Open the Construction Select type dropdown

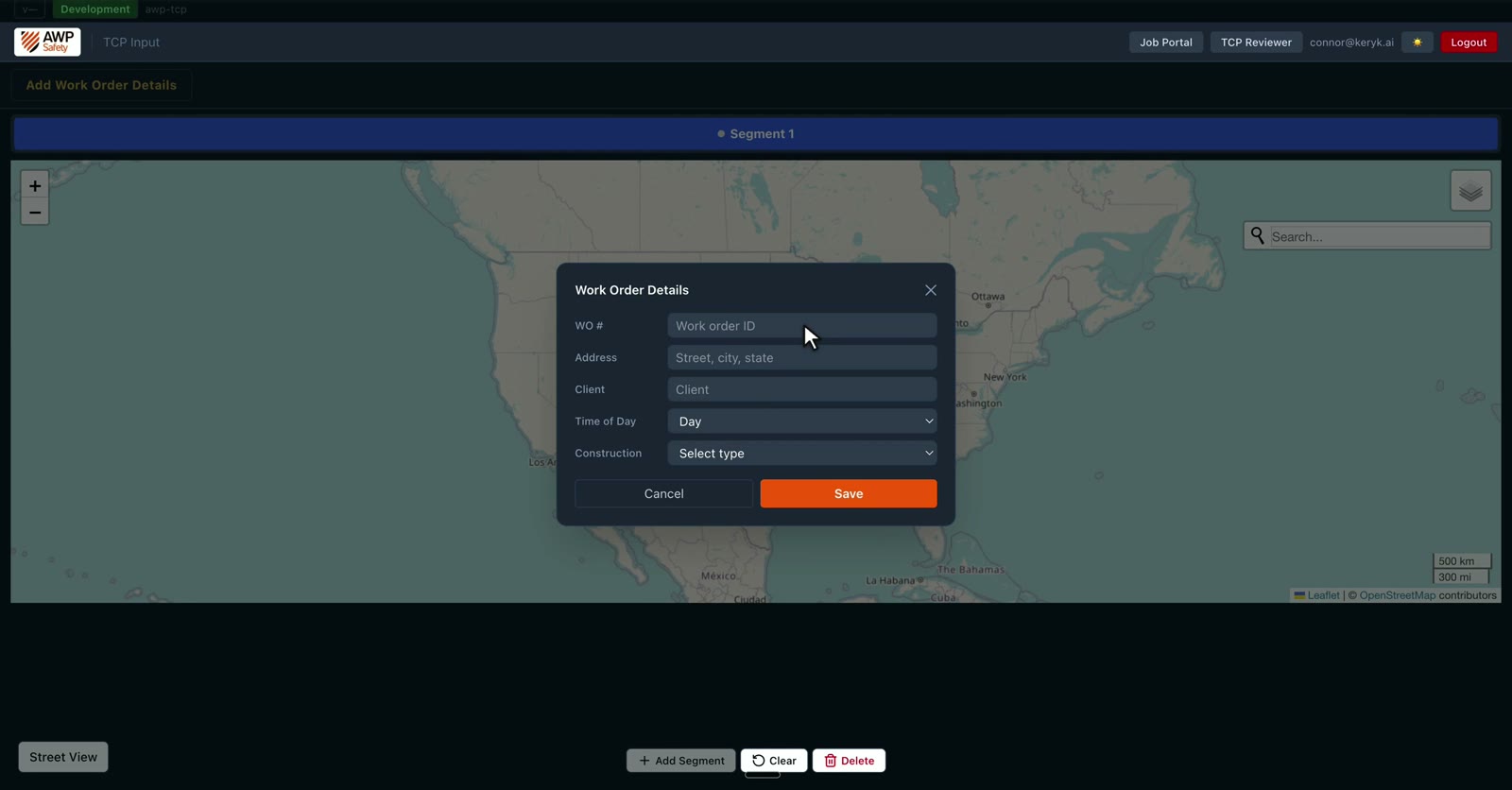(802, 454)
